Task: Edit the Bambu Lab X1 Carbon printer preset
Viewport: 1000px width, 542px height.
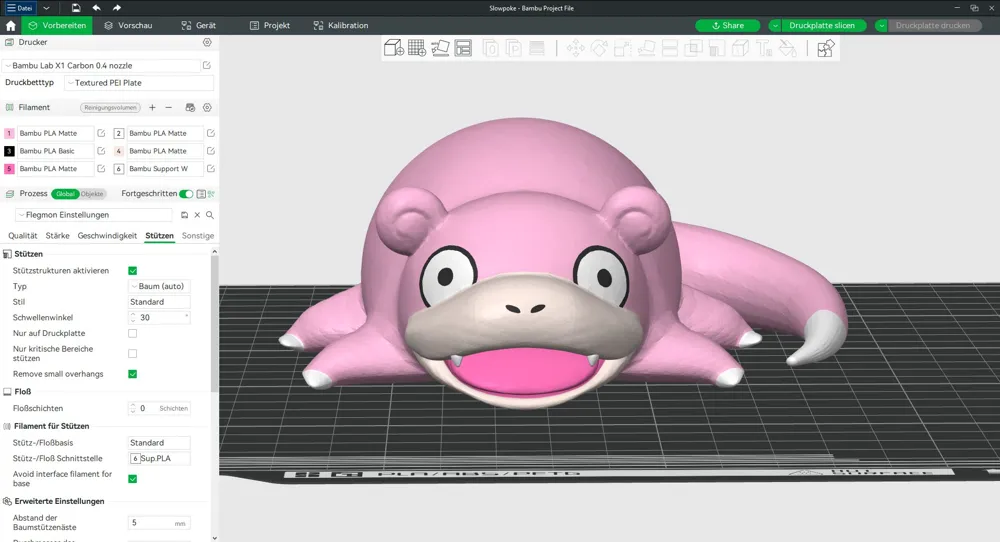Action: coord(207,65)
